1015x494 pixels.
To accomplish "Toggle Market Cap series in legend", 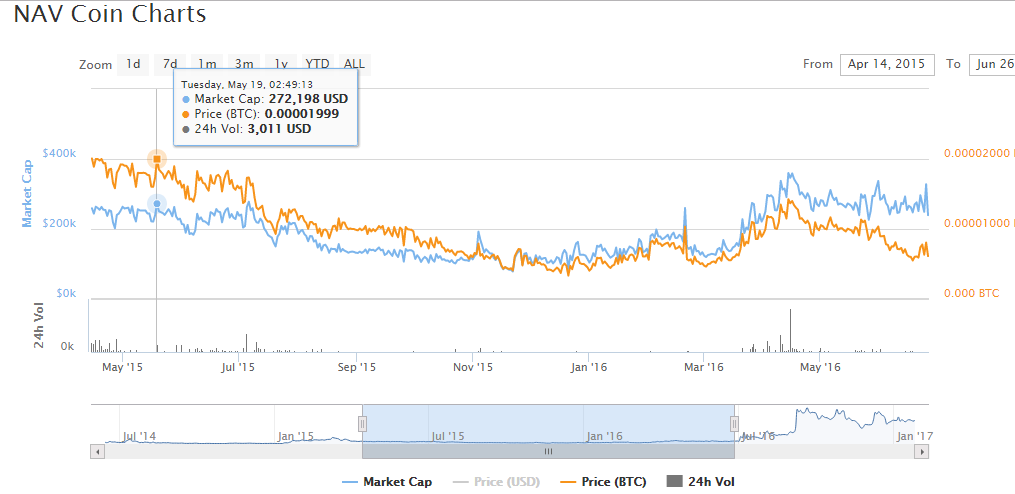I will click(386, 482).
